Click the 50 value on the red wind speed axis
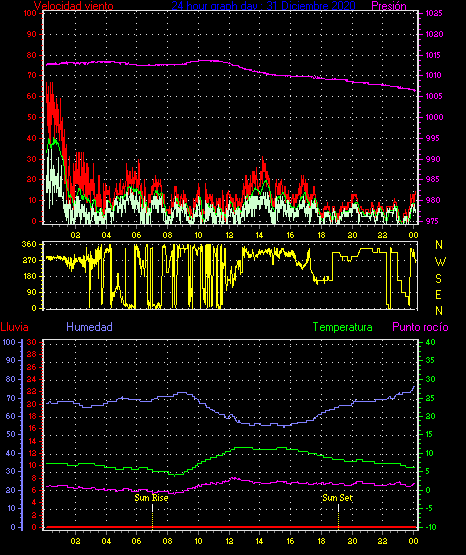 31,117
